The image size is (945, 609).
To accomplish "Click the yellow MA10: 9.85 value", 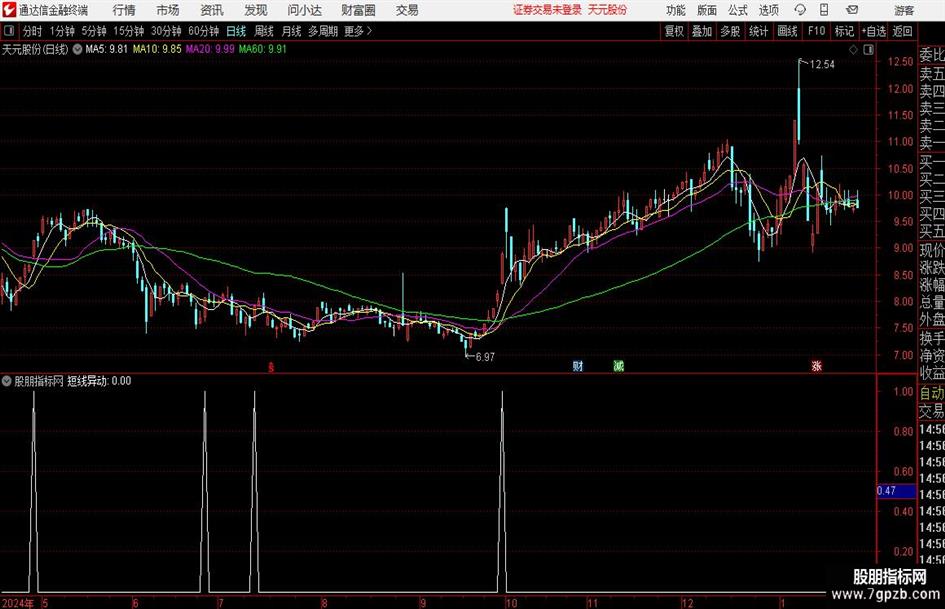I will (x=157, y=49).
